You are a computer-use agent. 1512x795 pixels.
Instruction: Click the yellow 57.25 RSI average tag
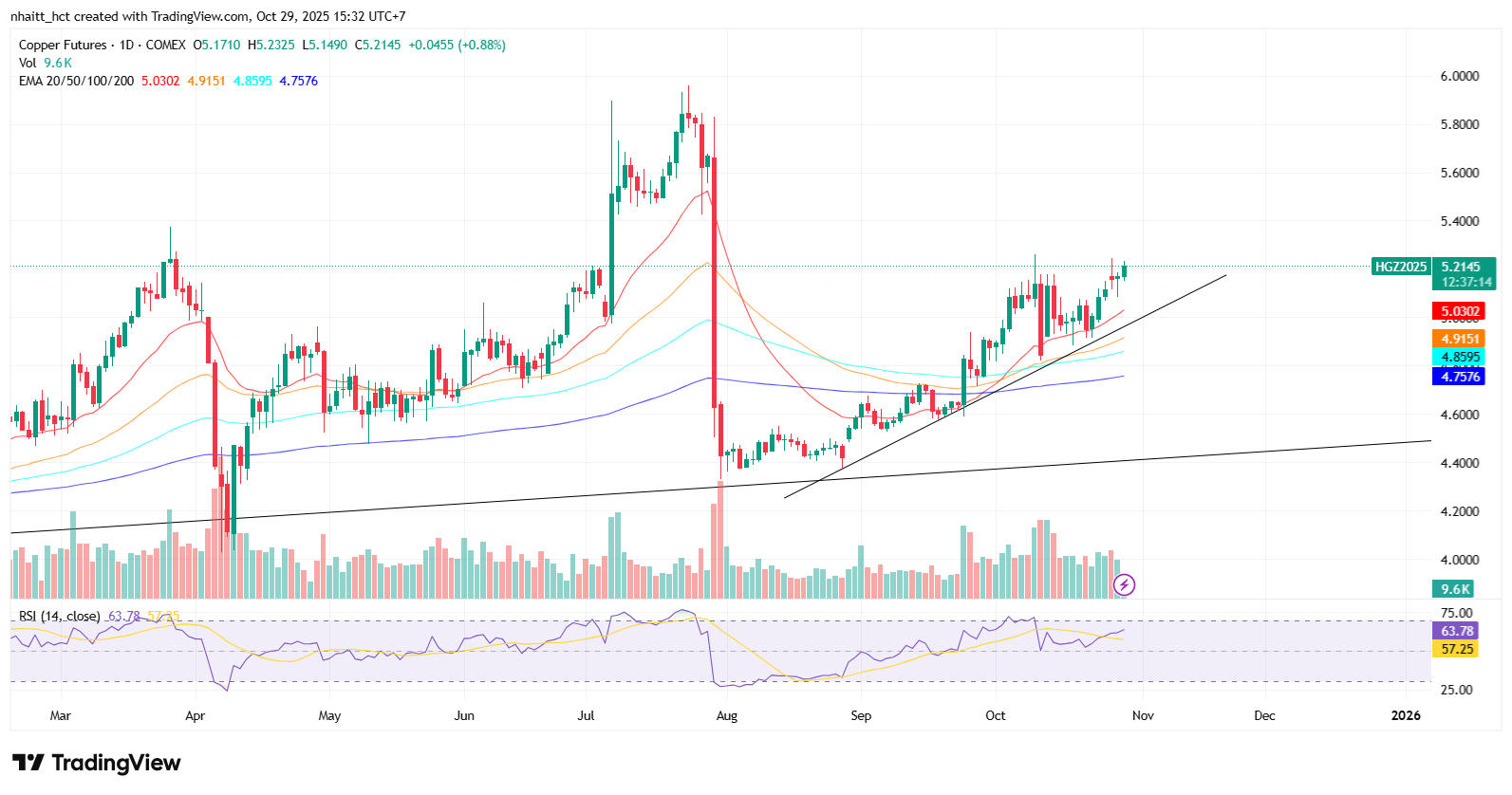point(1457,649)
